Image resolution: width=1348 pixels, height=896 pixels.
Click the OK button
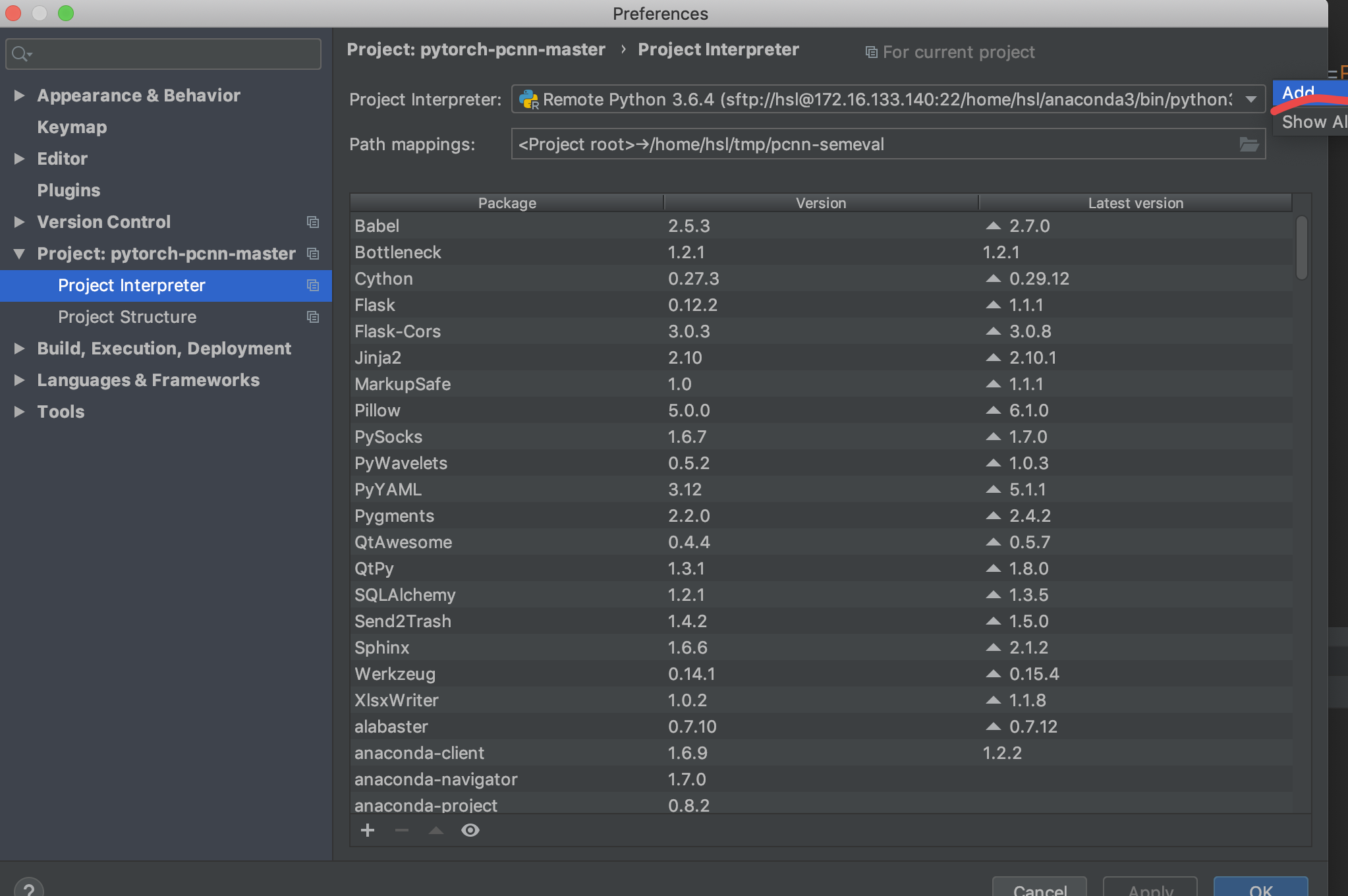tap(1260, 887)
